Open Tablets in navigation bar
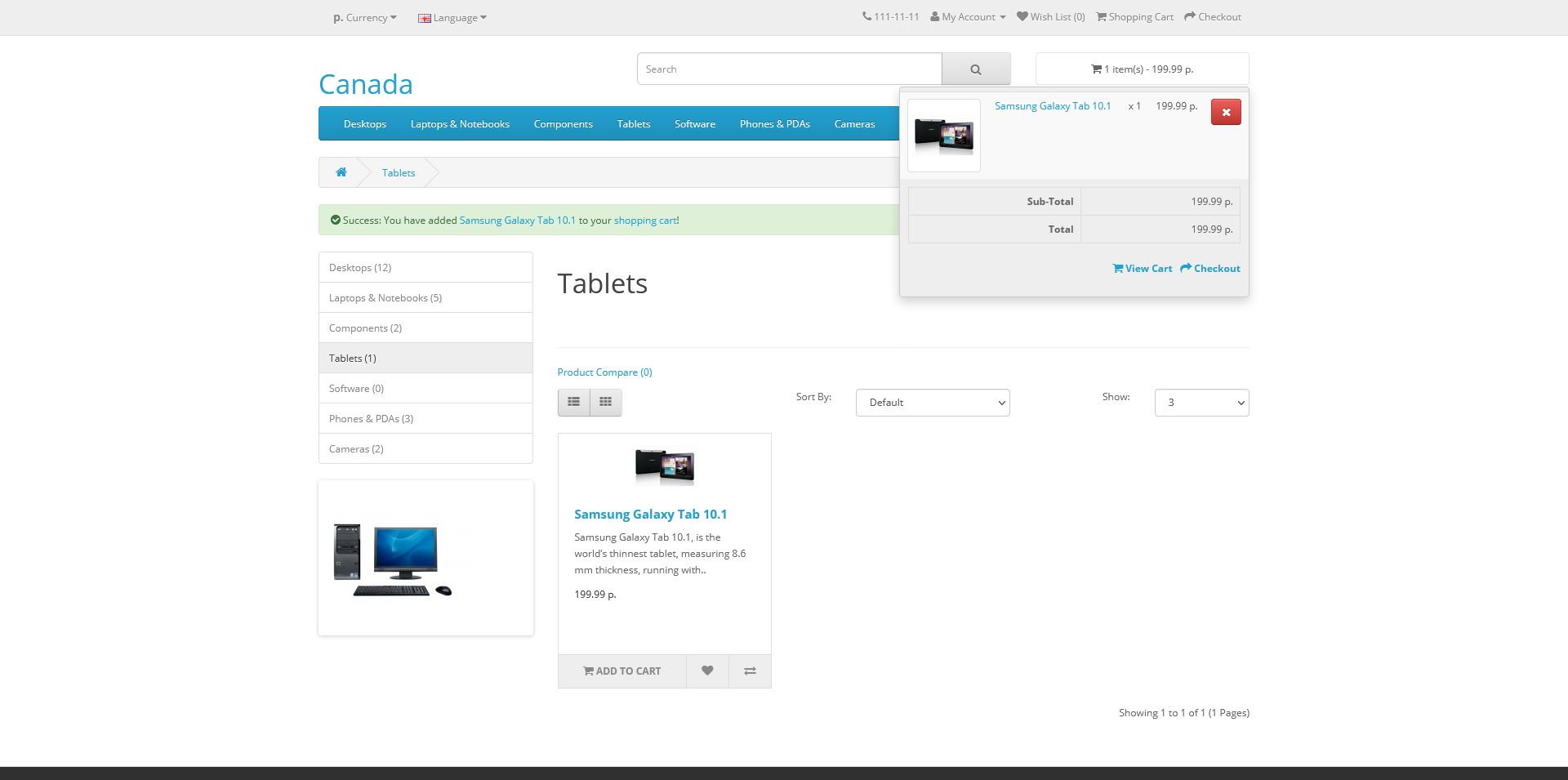Viewport: 1568px width, 780px height. (x=634, y=124)
